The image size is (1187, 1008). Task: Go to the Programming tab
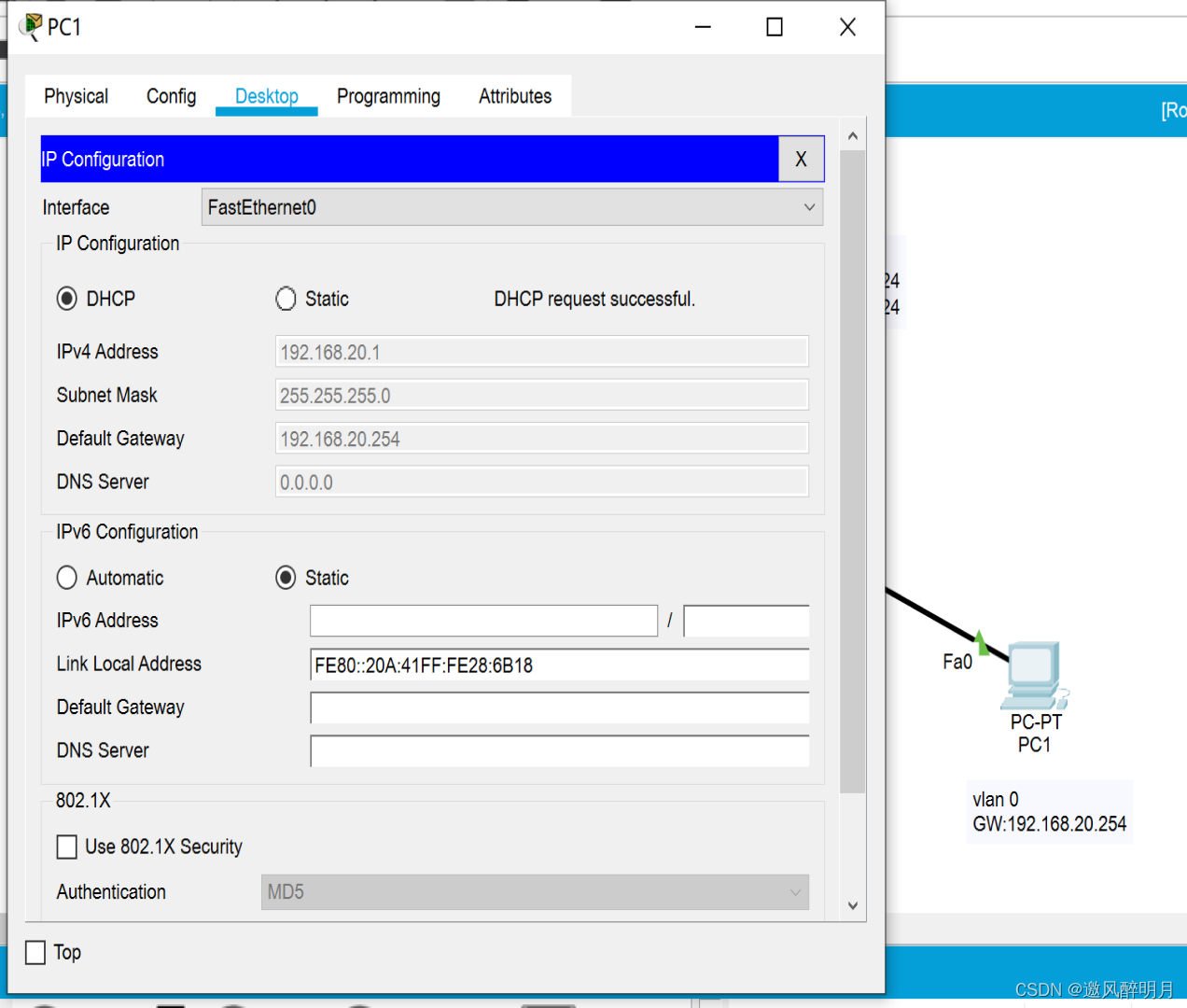(x=388, y=96)
